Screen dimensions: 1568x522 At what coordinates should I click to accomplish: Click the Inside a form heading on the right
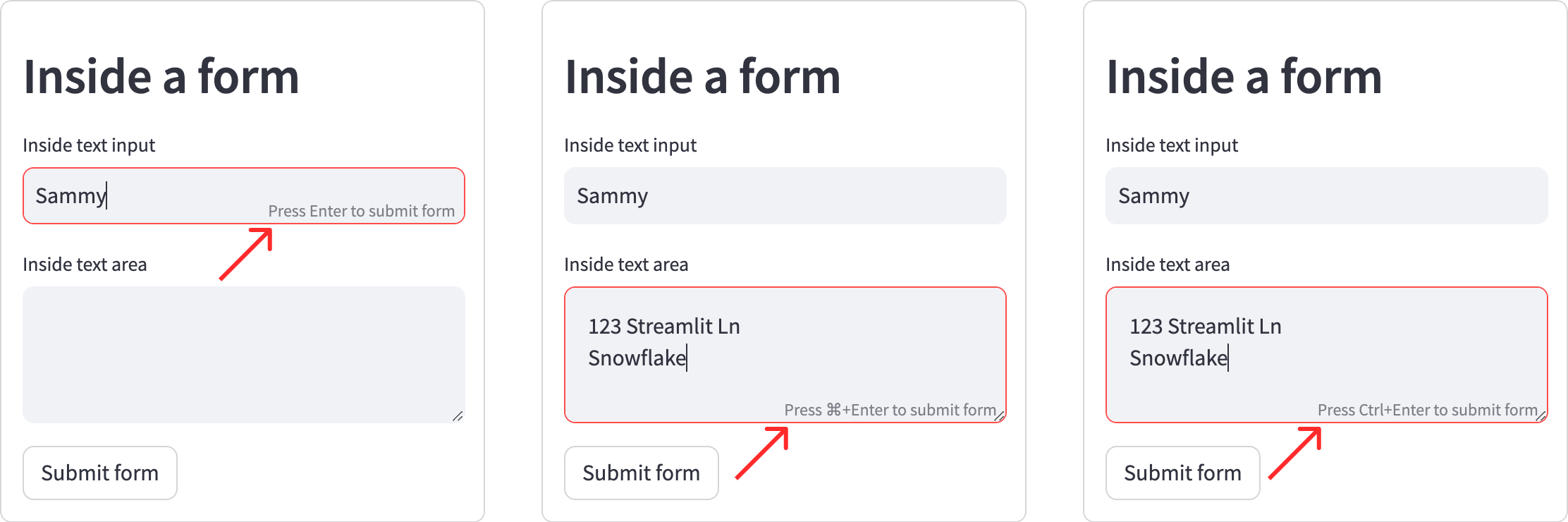point(1244,76)
